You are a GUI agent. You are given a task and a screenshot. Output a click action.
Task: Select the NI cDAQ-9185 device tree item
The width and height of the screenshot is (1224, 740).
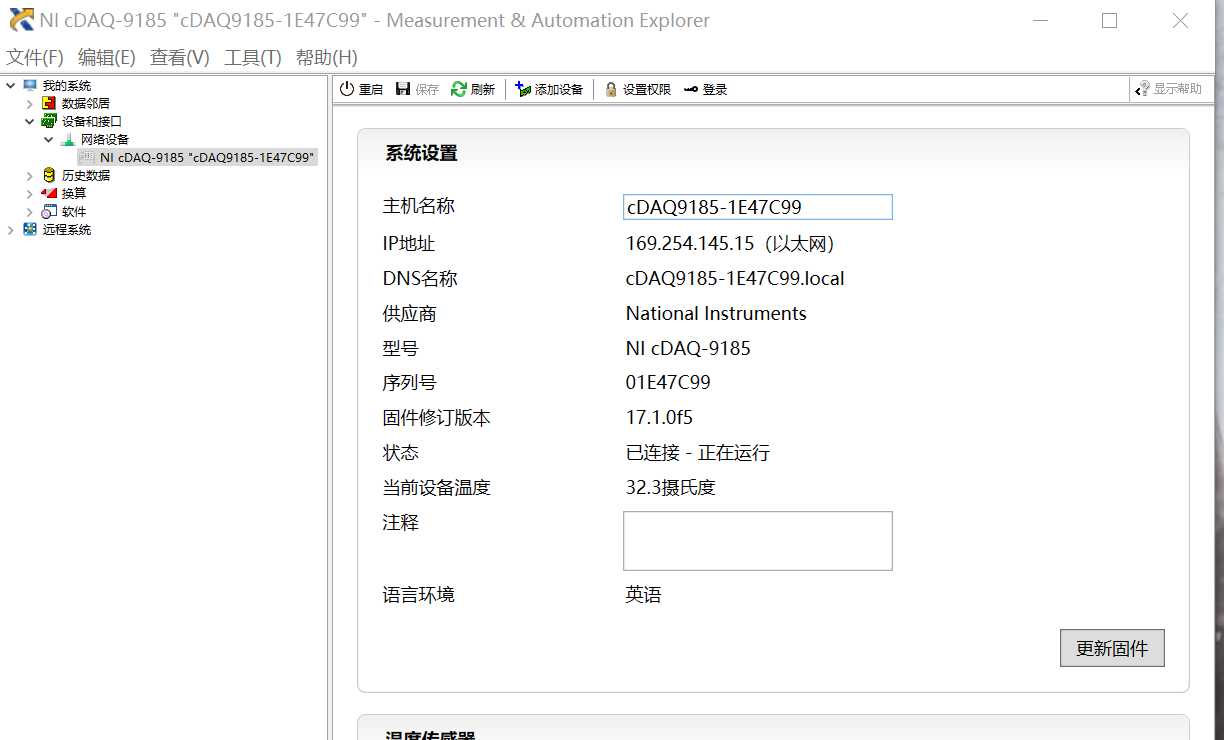click(x=198, y=157)
